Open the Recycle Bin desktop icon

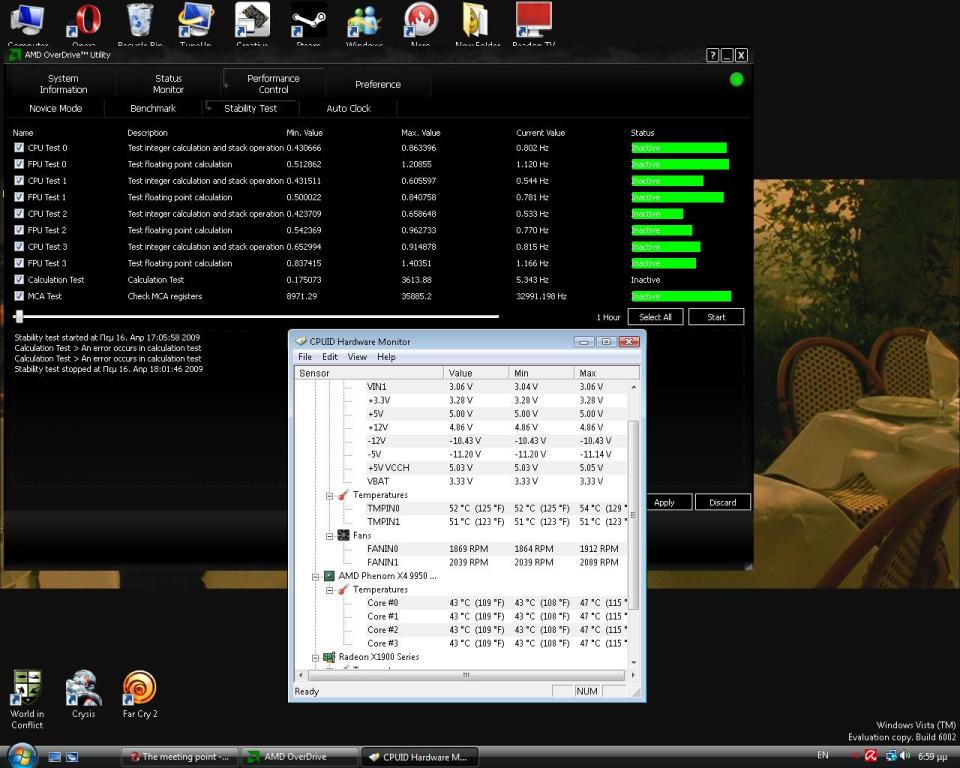pos(140,22)
